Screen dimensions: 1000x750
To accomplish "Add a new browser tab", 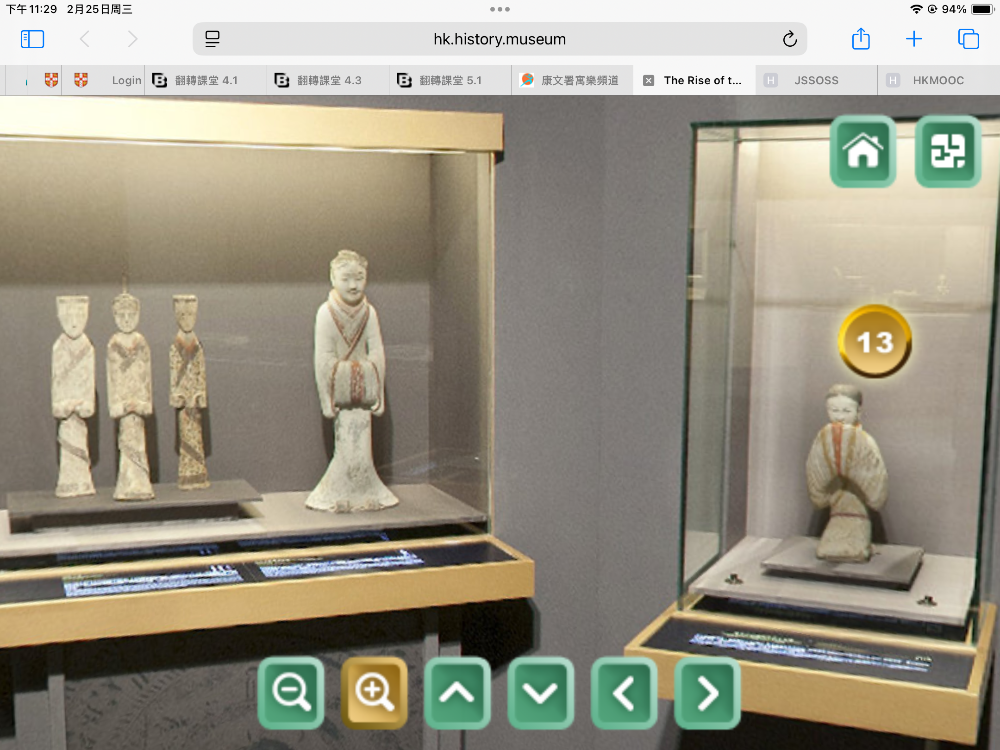I will [914, 39].
